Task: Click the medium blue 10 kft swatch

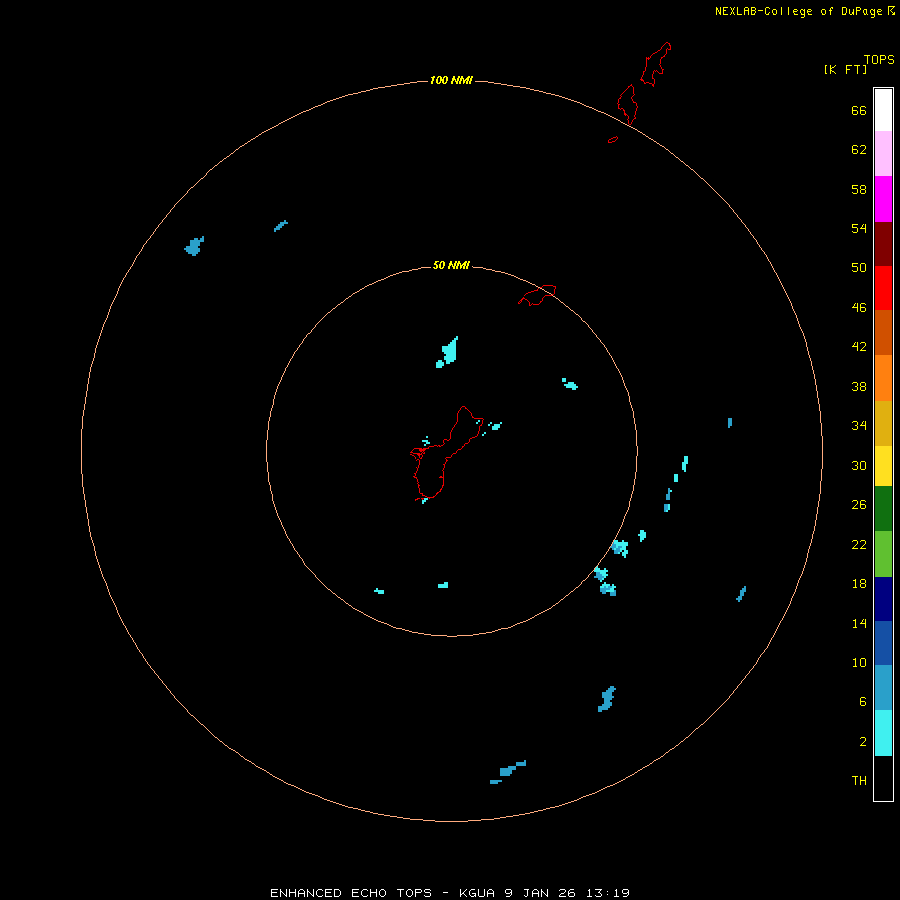Action: [x=883, y=643]
